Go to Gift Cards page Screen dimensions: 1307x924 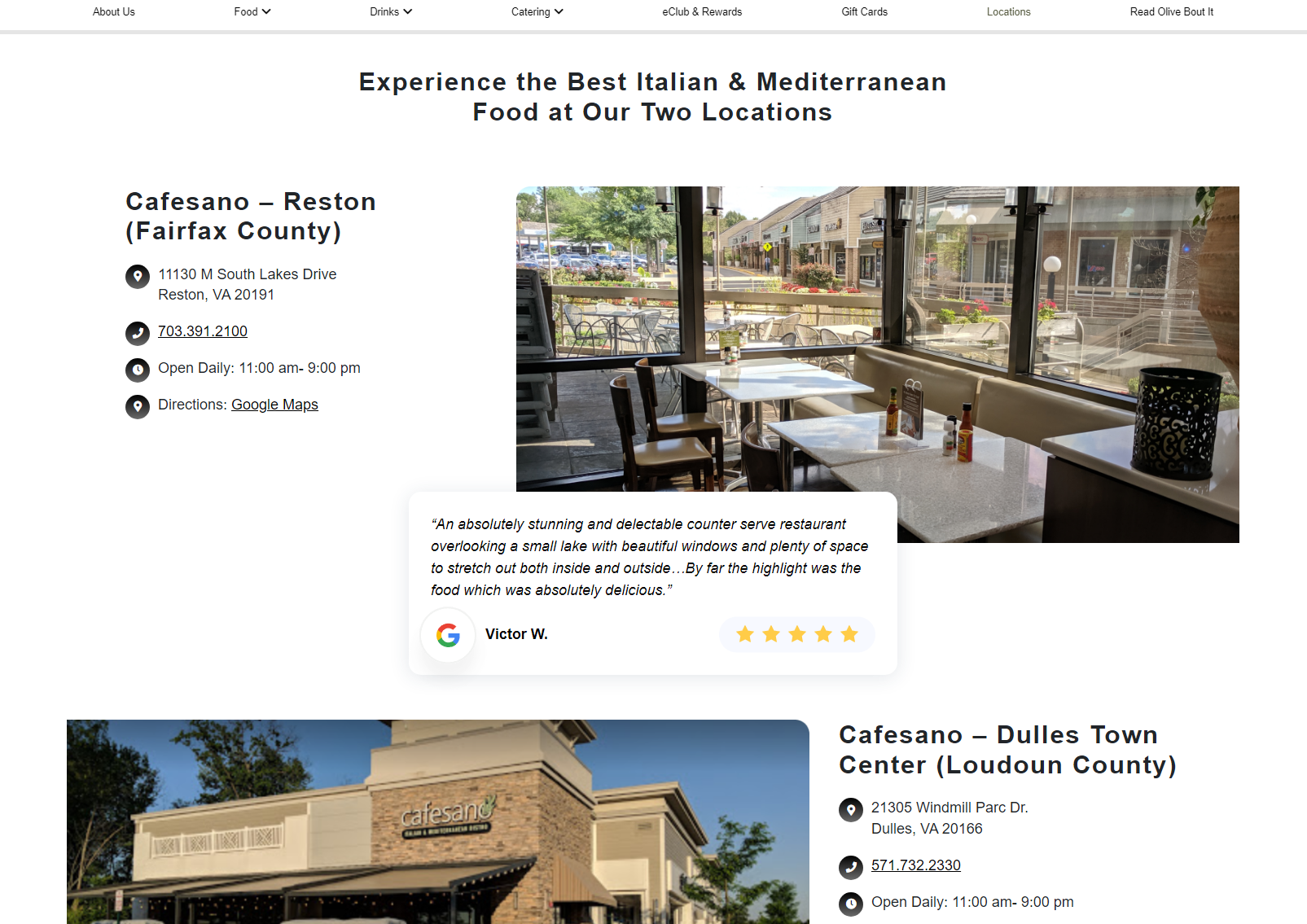(865, 11)
